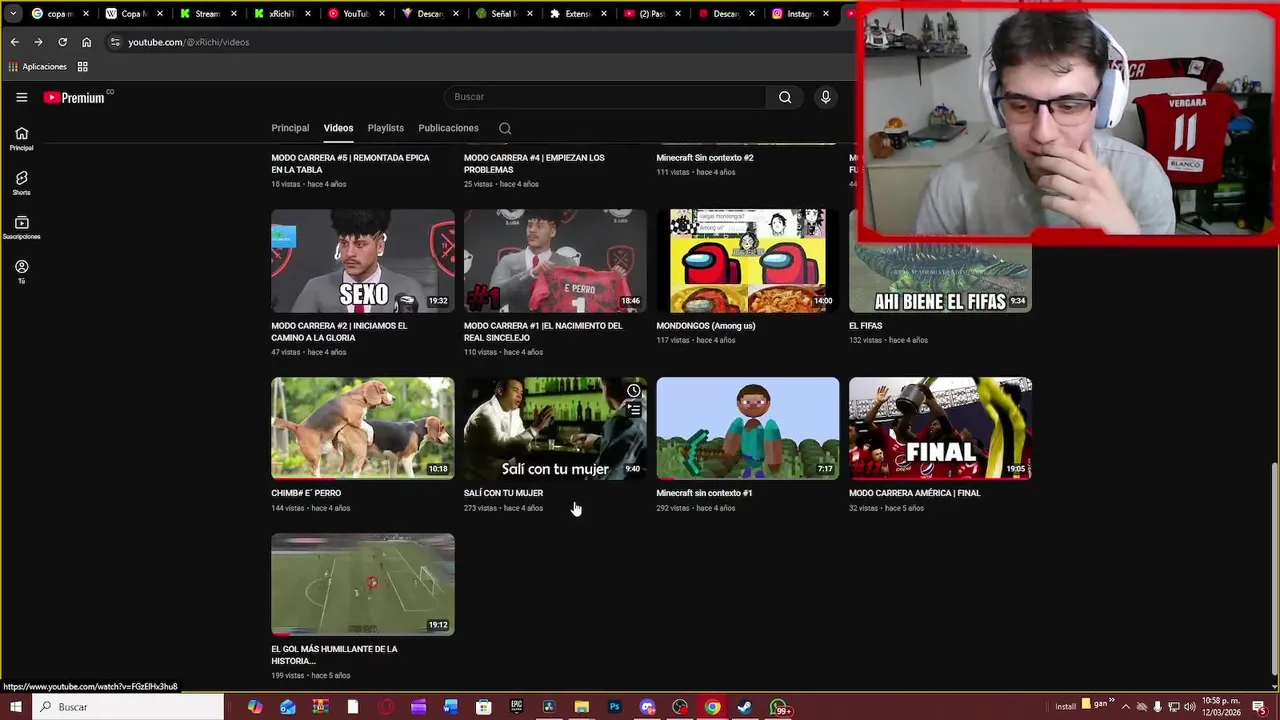Switch to the Principal channel tab
Screen dimensions: 1280x720
click(290, 128)
